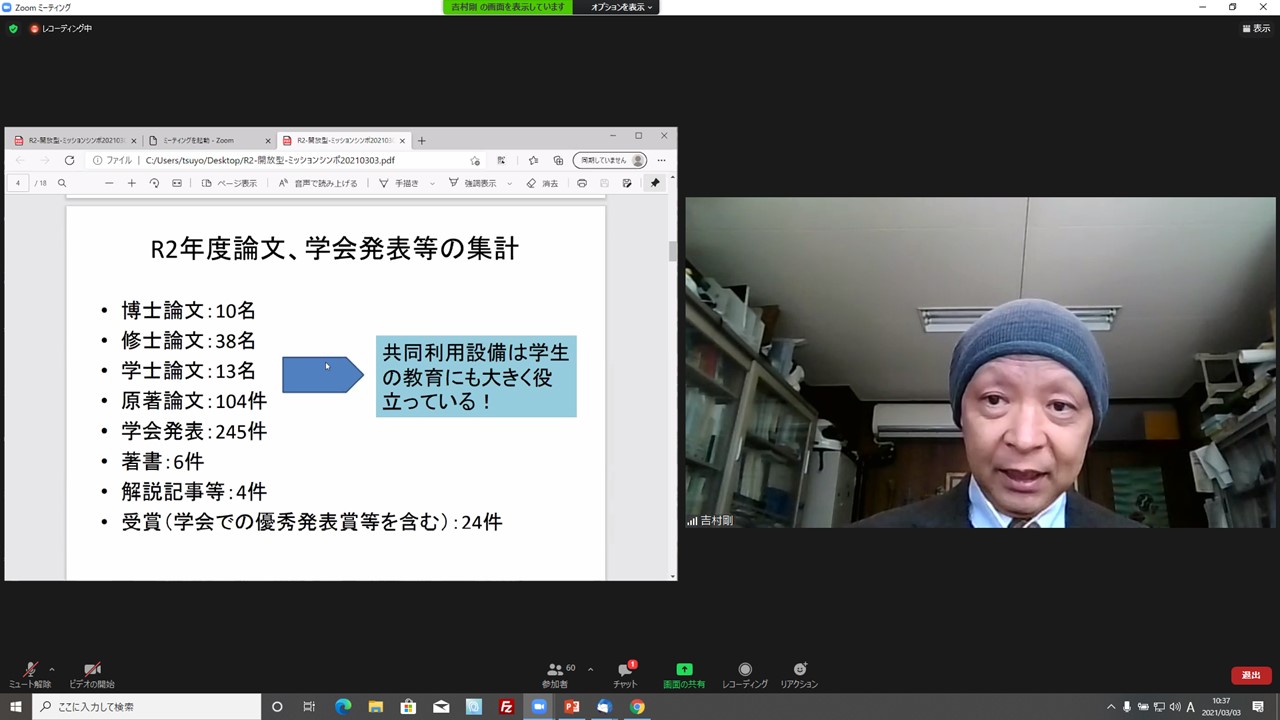Toggle Zoom recording button
The width and height of the screenshot is (1280, 720).
click(745, 675)
